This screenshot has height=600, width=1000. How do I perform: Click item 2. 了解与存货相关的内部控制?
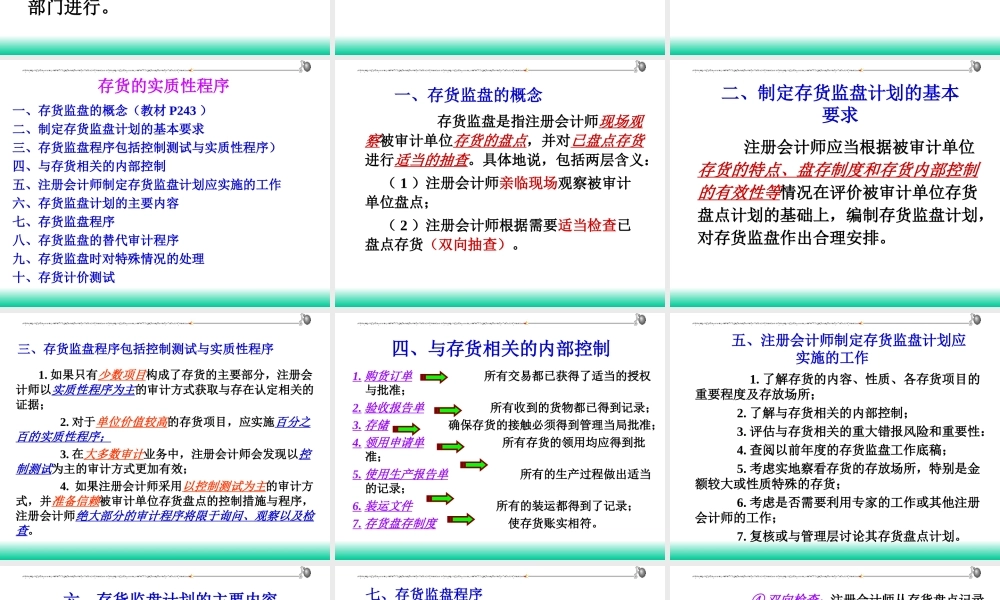tap(823, 413)
